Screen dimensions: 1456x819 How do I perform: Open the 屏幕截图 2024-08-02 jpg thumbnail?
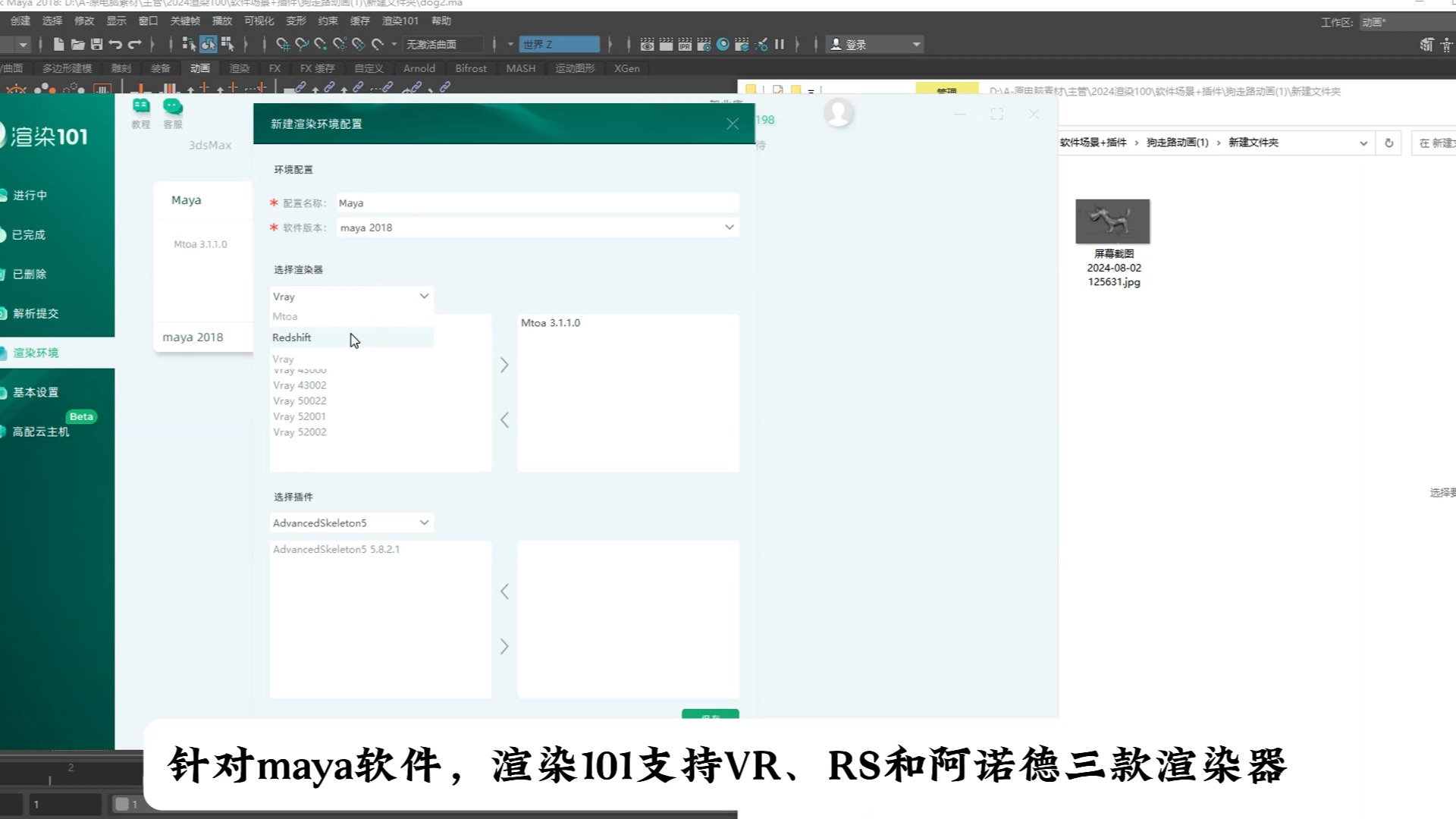(x=1112, y=221)
